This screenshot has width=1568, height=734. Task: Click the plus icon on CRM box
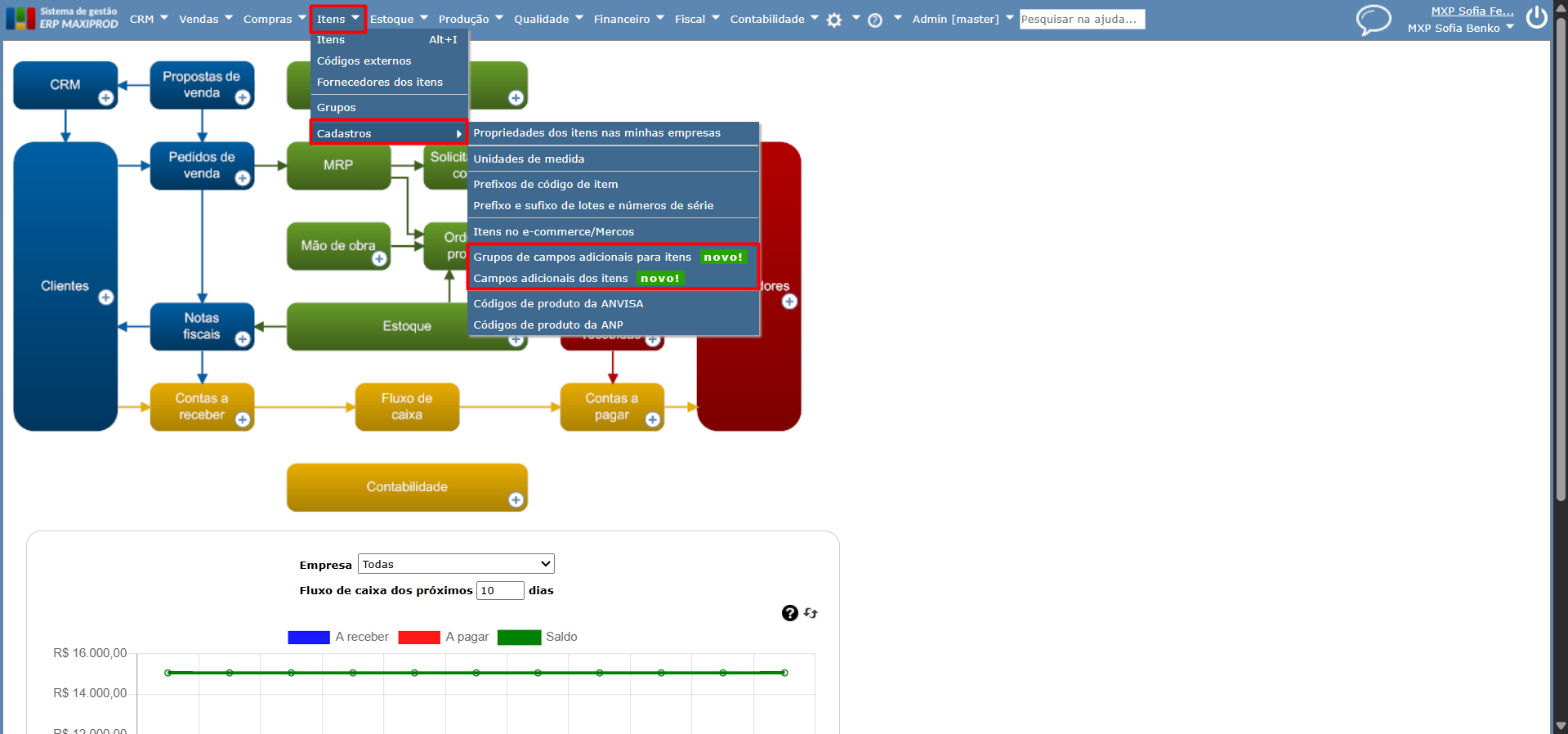tap(106, 98)
